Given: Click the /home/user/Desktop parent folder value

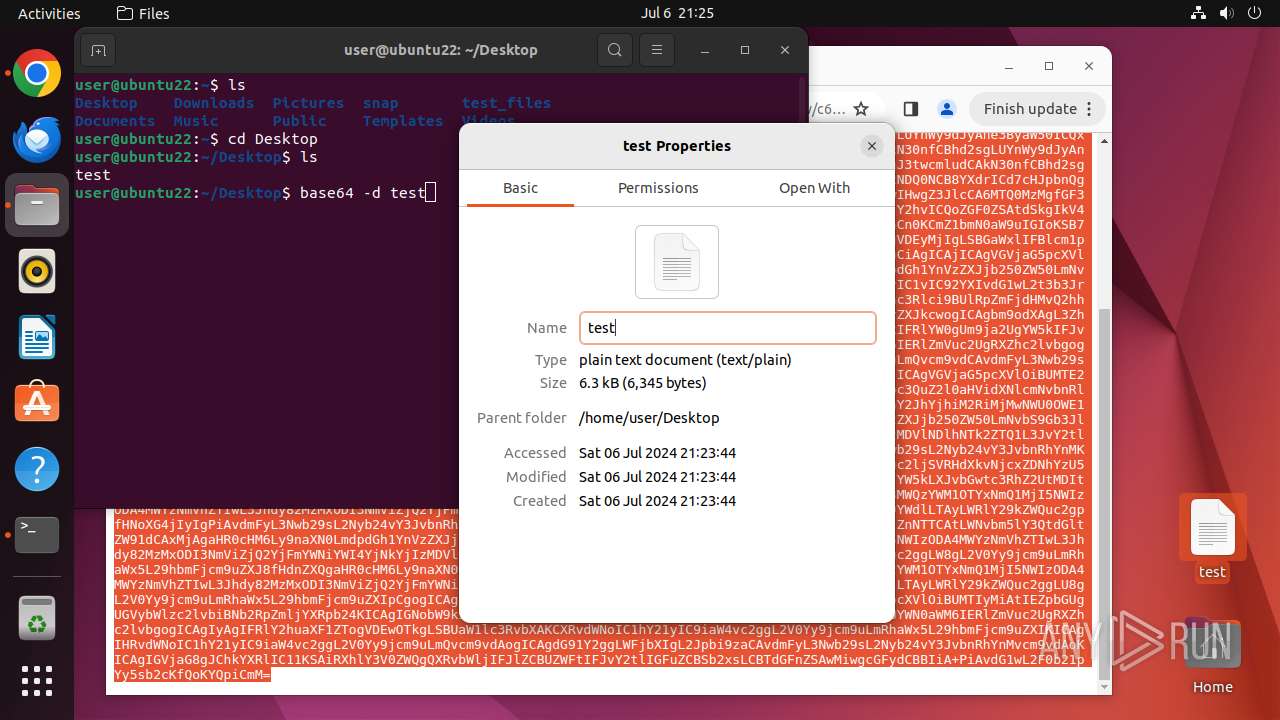Looking at the screenshot, I should [649, 418].
